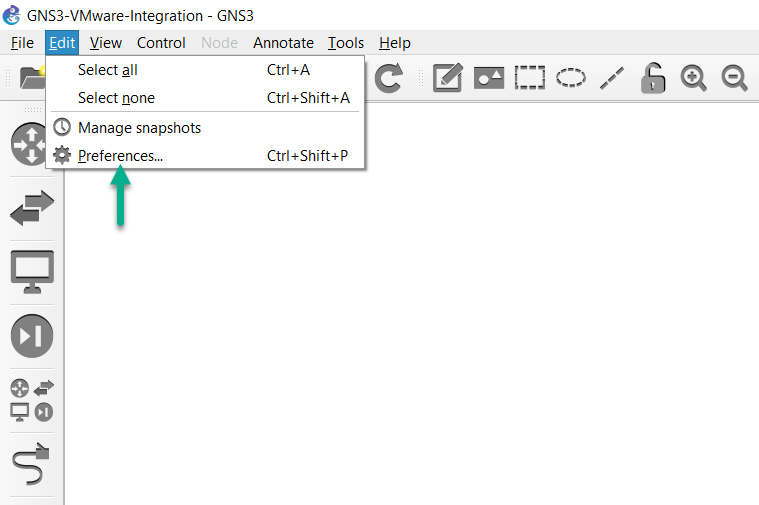Open the Help menu

point(395,43)
